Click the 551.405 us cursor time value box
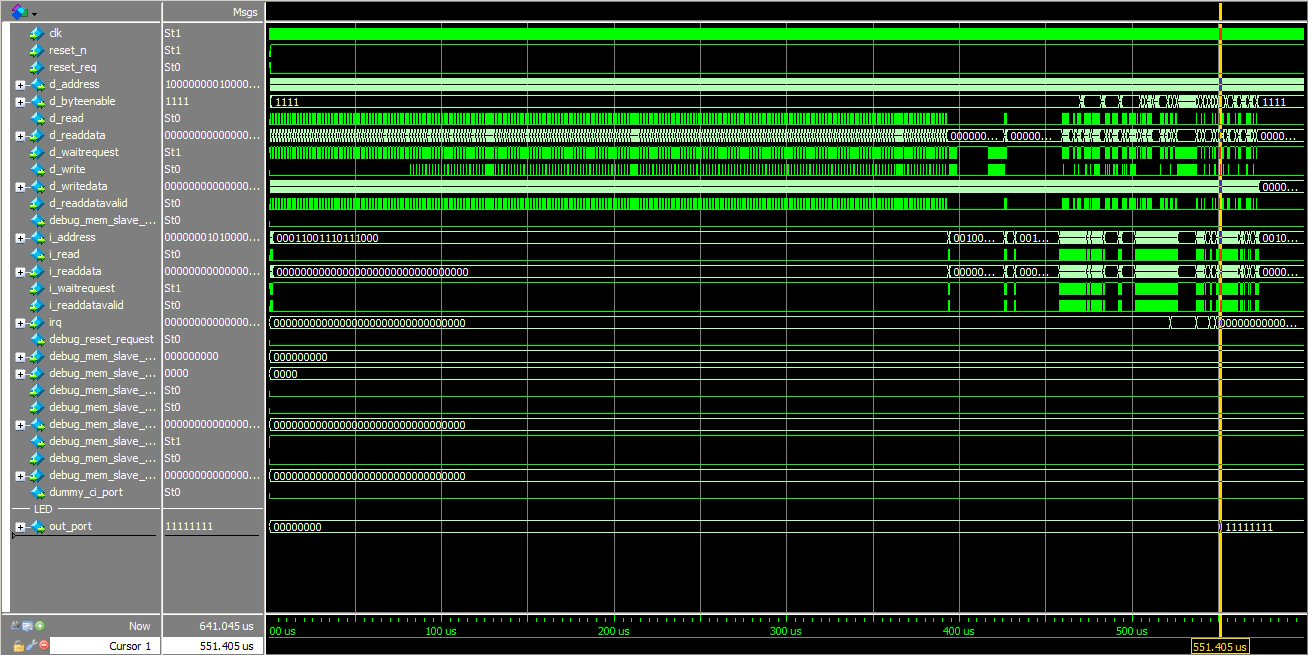Viewport: 1308px width, 655px height. click(214, 646)
